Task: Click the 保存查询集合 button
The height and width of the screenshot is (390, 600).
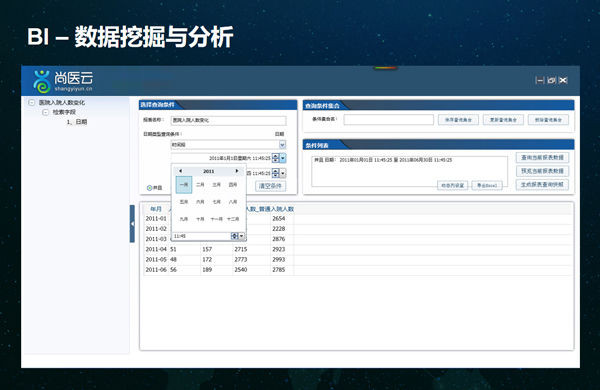Action: [x=458, y=120]
